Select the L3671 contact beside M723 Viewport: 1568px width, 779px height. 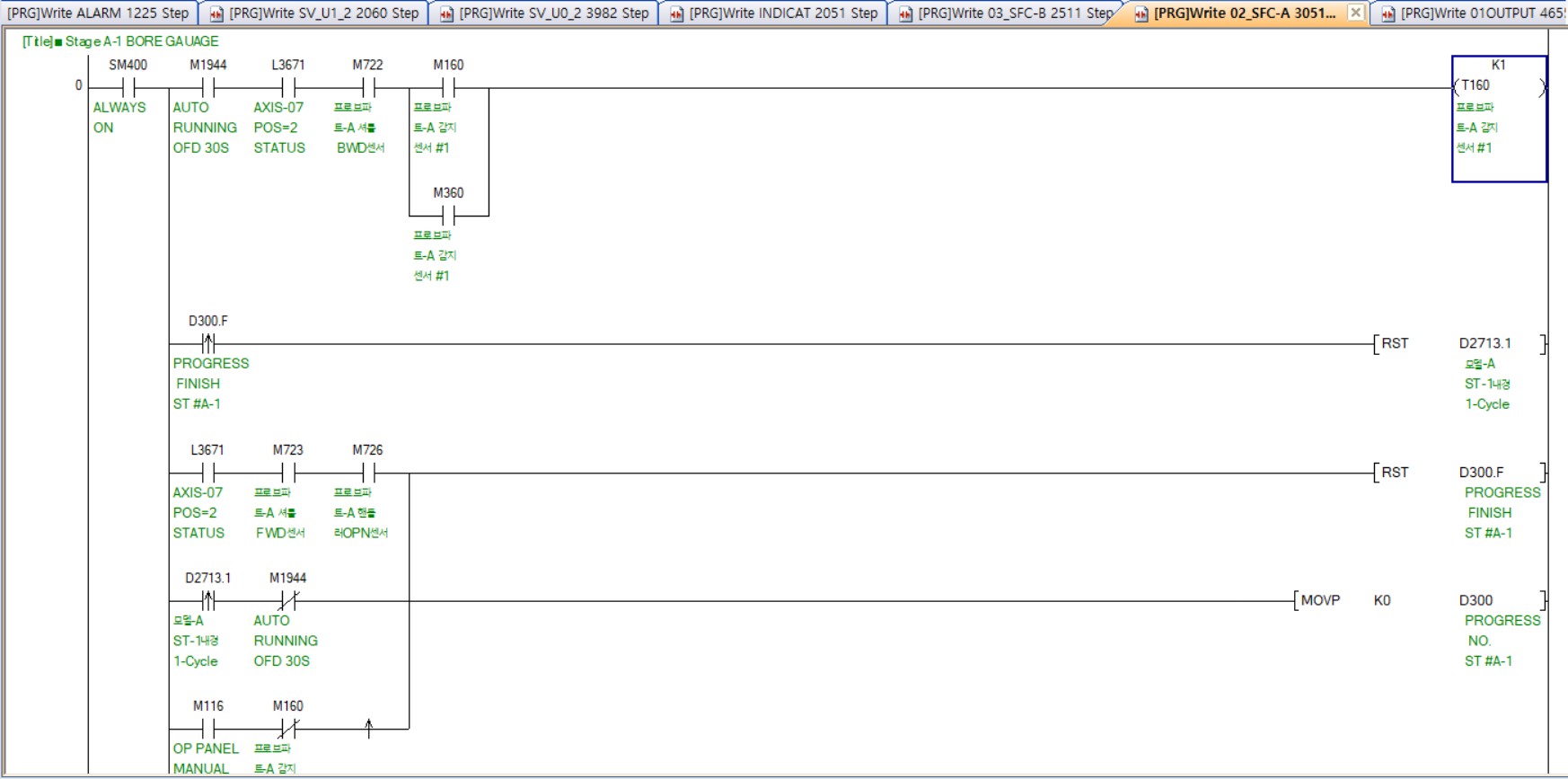208,473
